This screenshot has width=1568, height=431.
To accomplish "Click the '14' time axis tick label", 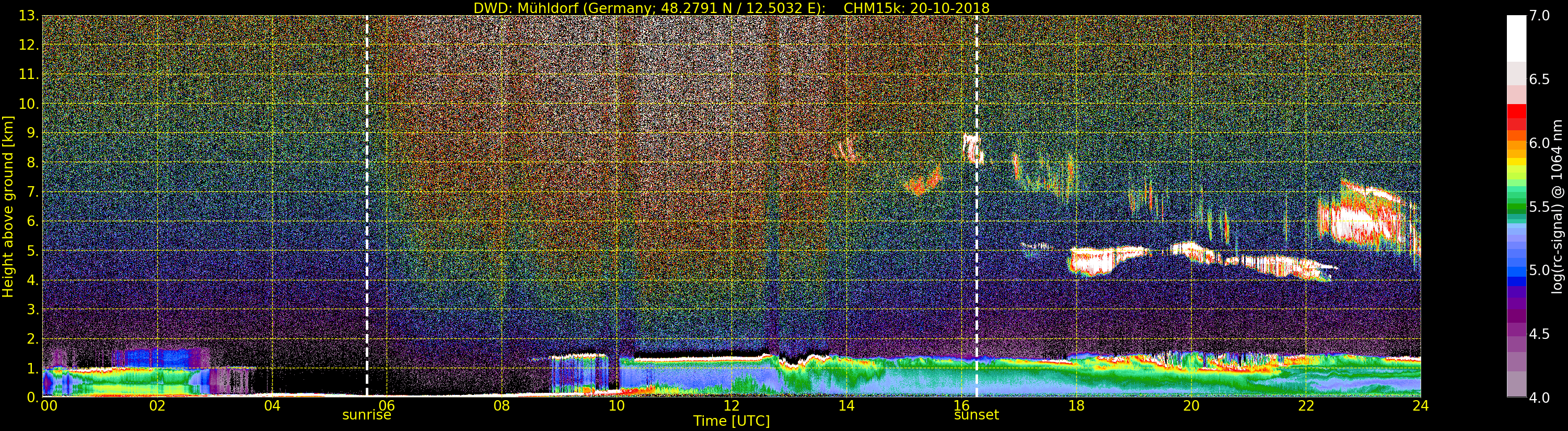I will click(x=846, y=406).
